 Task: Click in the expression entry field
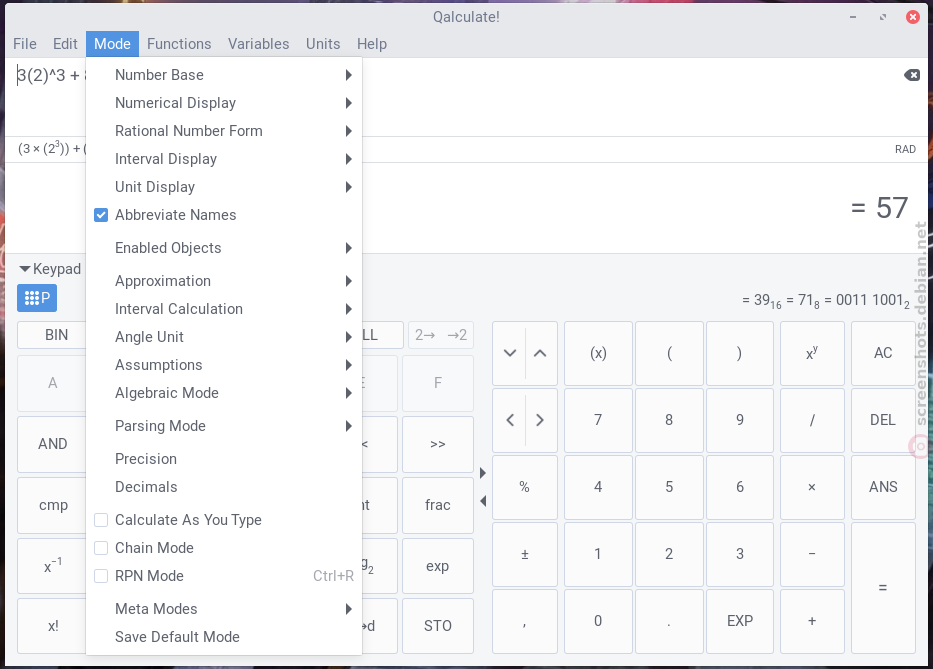point(466,96)
